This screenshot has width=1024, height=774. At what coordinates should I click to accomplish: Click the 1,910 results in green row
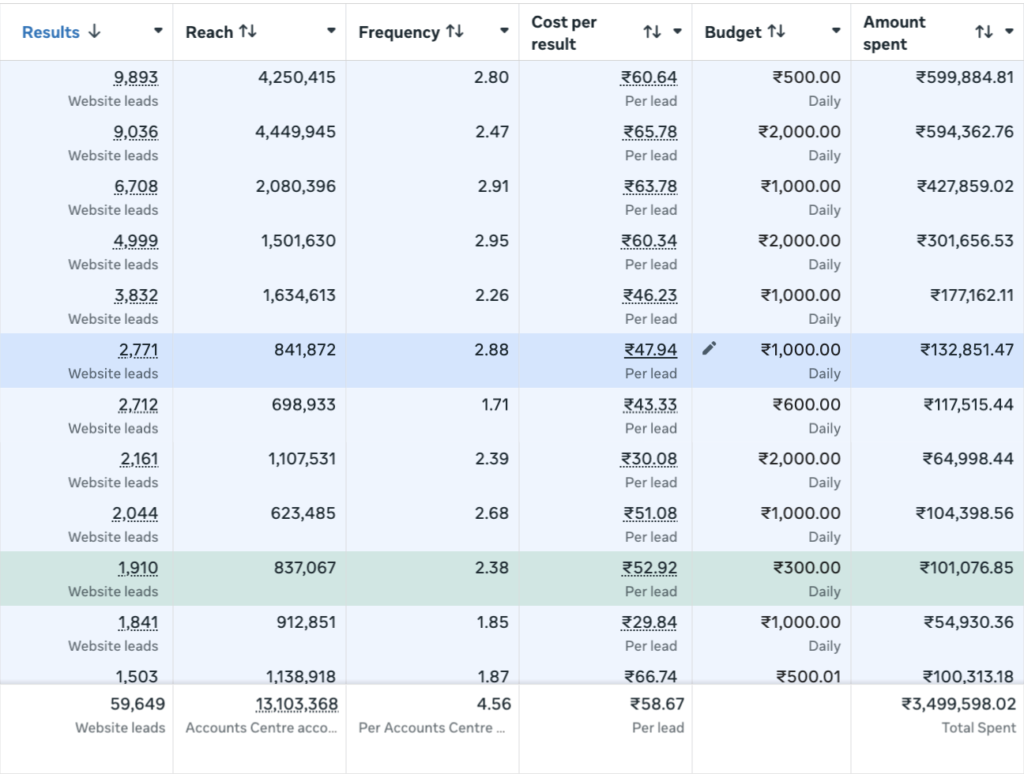pos(138,568)
